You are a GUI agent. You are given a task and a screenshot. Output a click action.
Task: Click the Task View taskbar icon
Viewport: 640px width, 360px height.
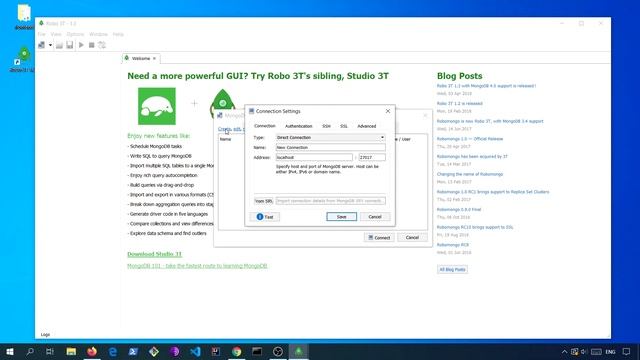pyautogui.click(x=50, y=351)
